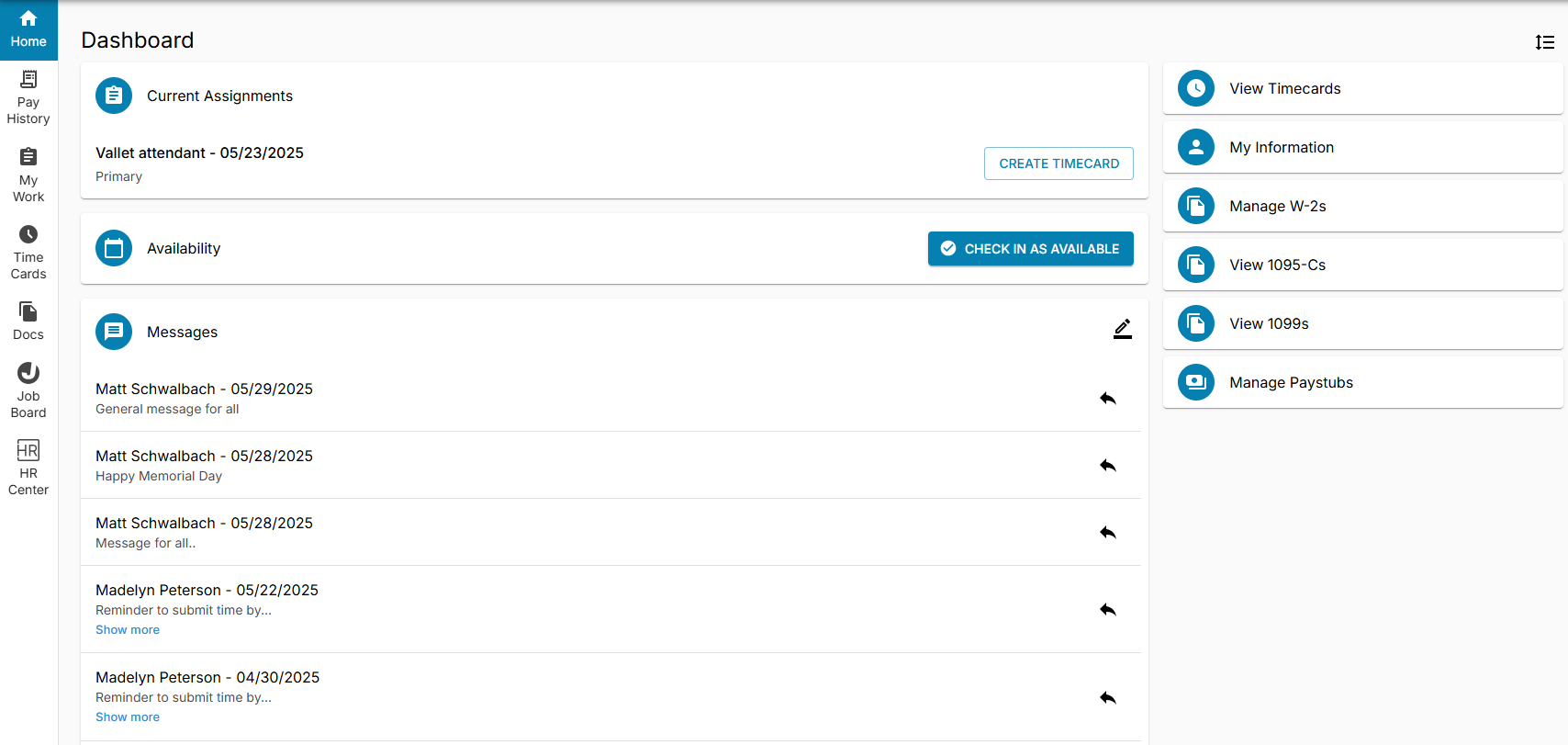The height and width of the screenshot is (745, 1568).
Task: Open the Docs sidebar icon
Action: click(28, 322)
